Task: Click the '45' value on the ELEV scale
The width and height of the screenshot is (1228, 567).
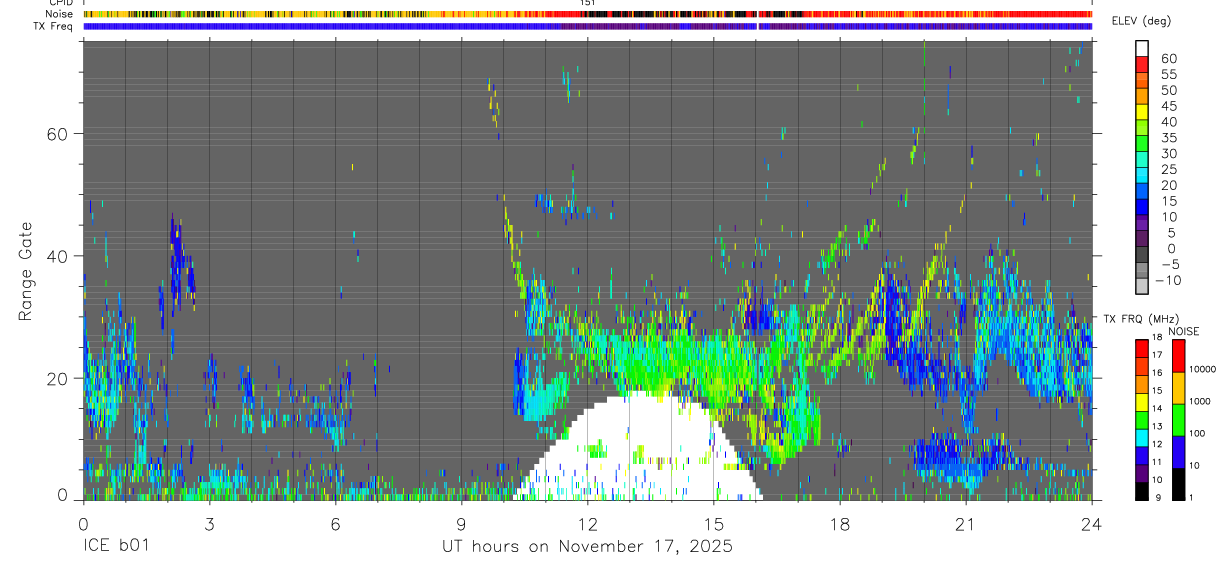Action: tap(1167, 106)
